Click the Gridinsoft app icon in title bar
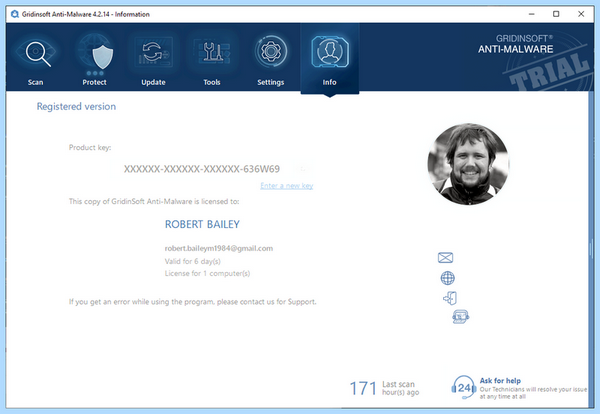This screenshot has height=414, width=600. click(15, 14)
